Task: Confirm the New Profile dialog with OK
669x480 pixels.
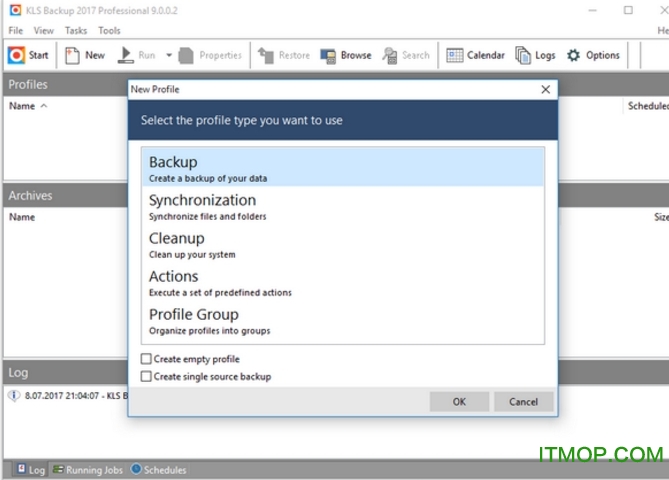Action: pos(459,401)
